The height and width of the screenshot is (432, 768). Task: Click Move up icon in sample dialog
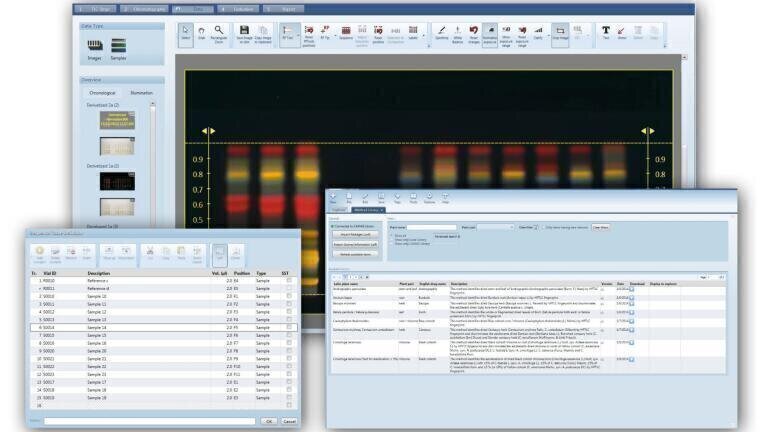(109, 253)
